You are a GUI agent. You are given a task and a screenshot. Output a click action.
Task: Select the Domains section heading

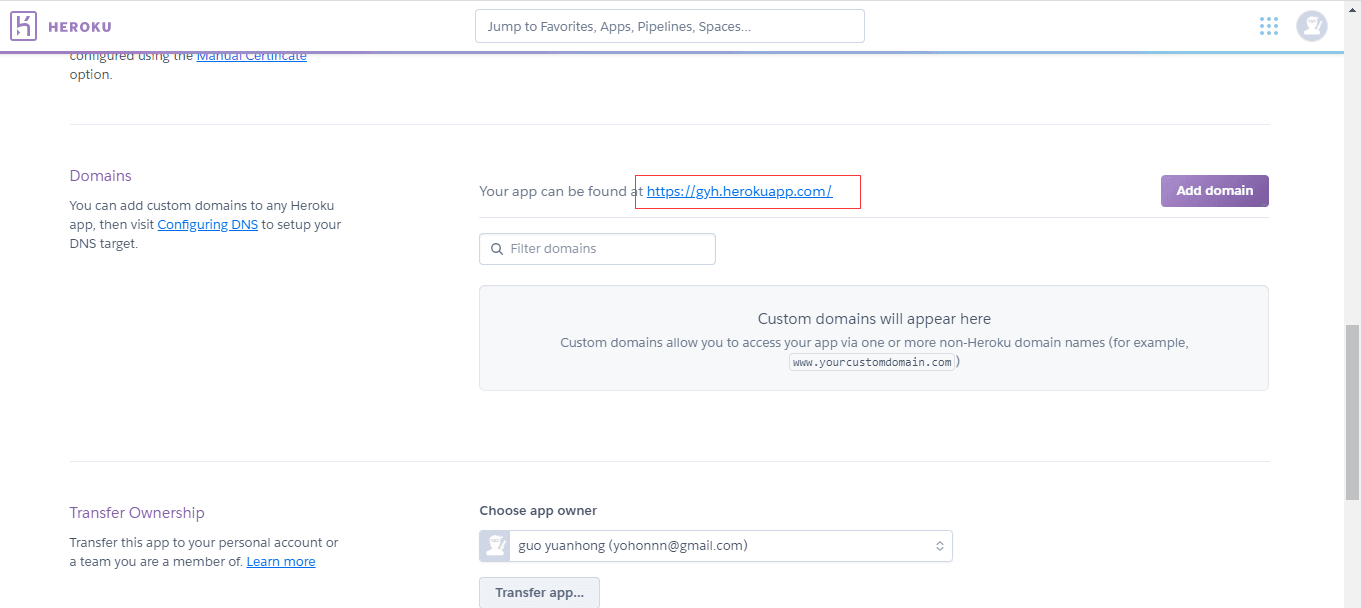click(100, 176)
